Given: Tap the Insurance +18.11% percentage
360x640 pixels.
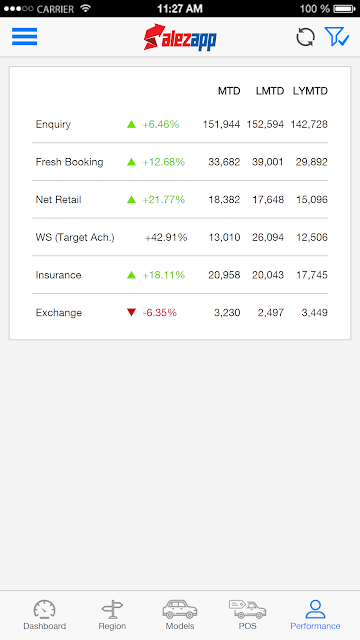Looking at the screenshot, I should (164, 275).
